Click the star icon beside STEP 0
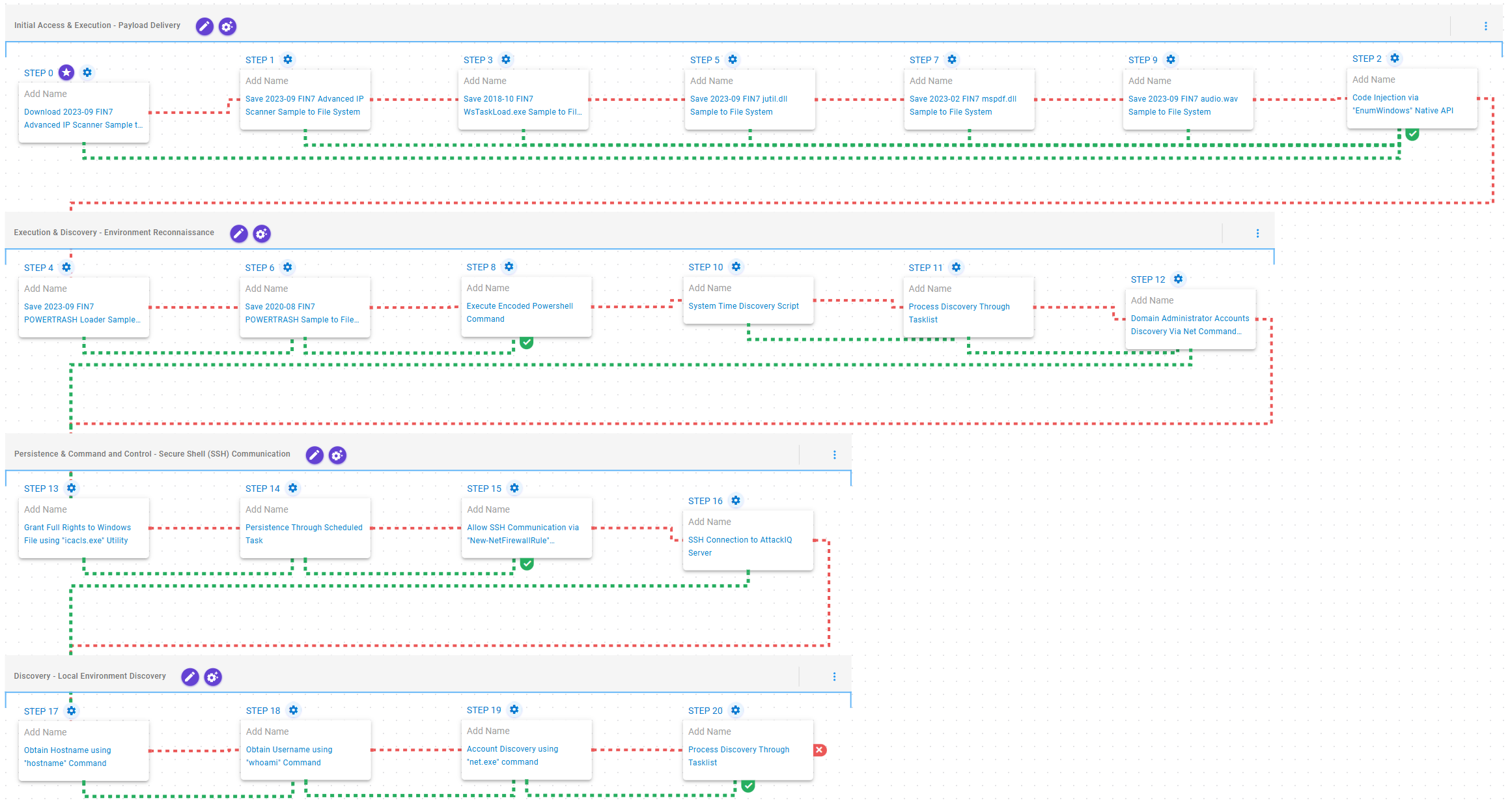The width and height of the screenshot is (1512, 809). tap(66, 72)
